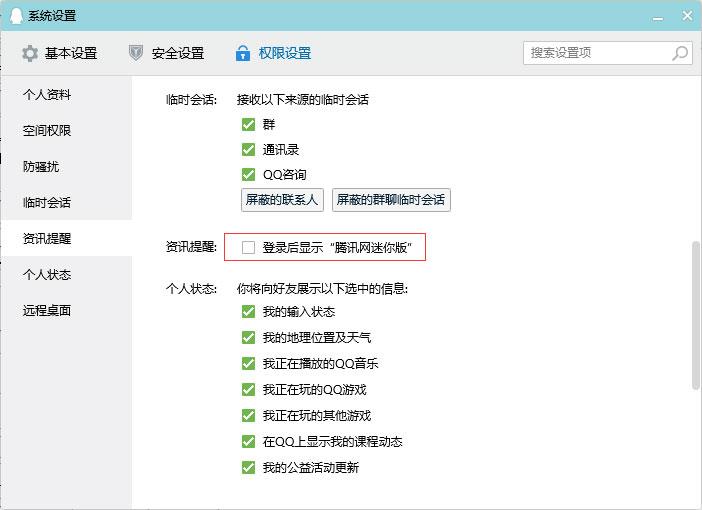This screenshot has height=510, width=702.
Task: Switch to the 安全设置 tab
Action: pyautogui.click(x=167, y=53)
